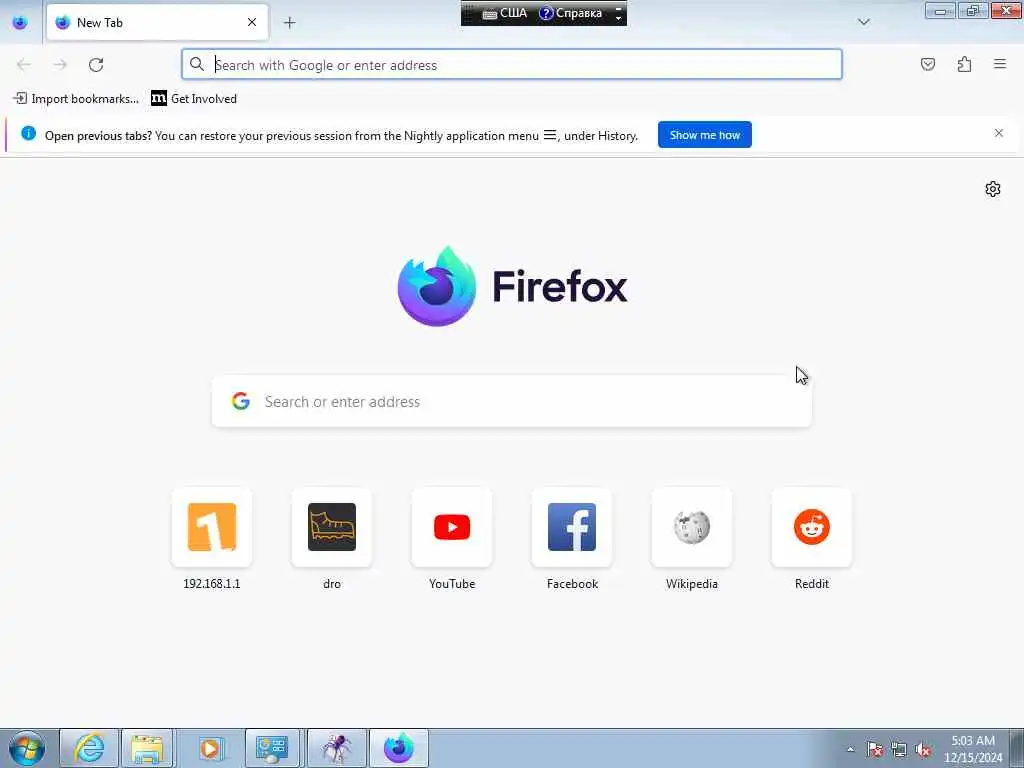Click the muted volume tray icon
The width and height of the screenshot is (1024, 768).
coord(923,750)
